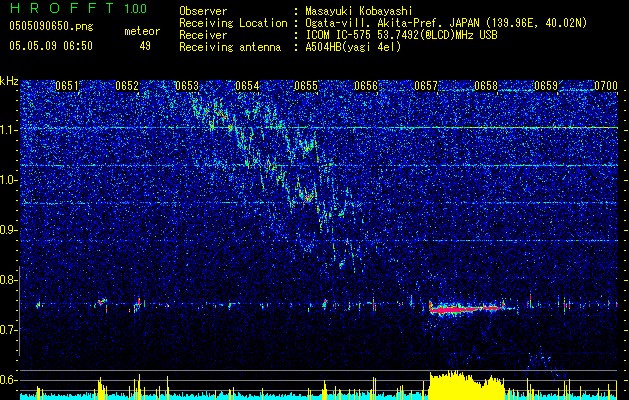Click the 0.6 kHz frequency label
Viewport: 629px width, 400px height.
pyautogui.click(x=8, y=380)
